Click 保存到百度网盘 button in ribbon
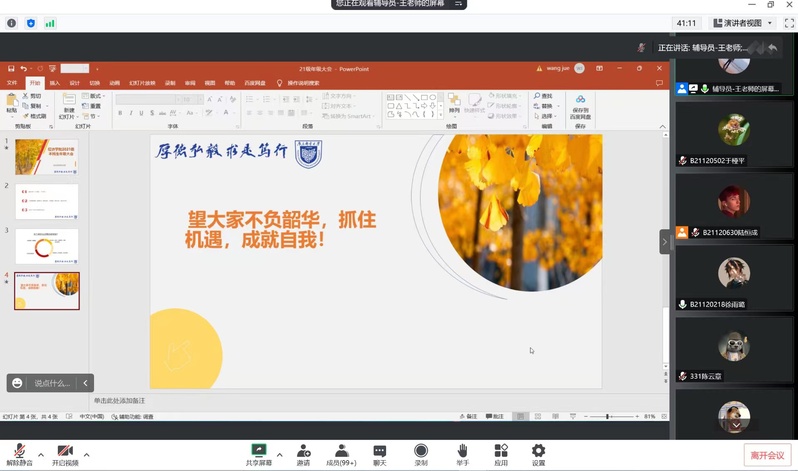This screenshot has width=798, height=471. pos(580,107)
